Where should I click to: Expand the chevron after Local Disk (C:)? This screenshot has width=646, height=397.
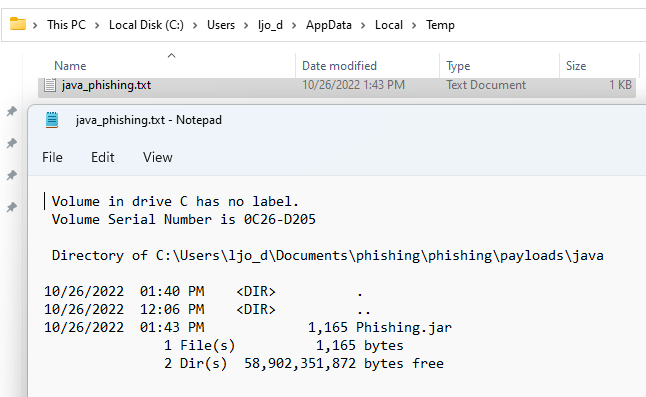pyautogui.click(x=195, y=26)
